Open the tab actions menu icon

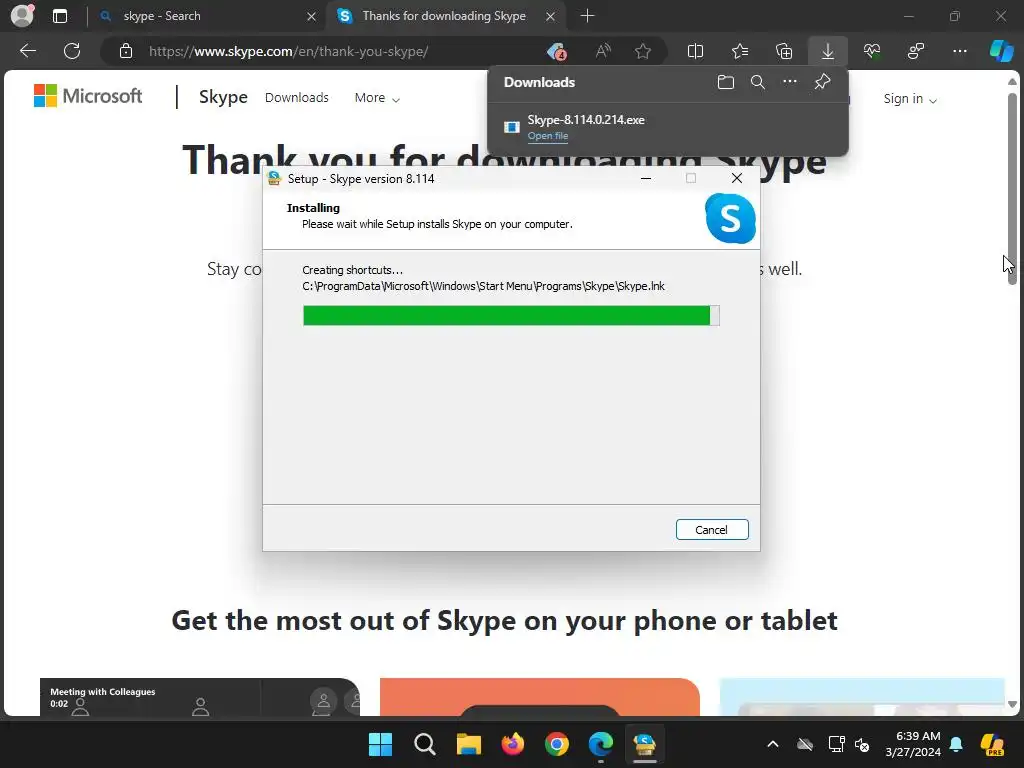pos(59,16)
